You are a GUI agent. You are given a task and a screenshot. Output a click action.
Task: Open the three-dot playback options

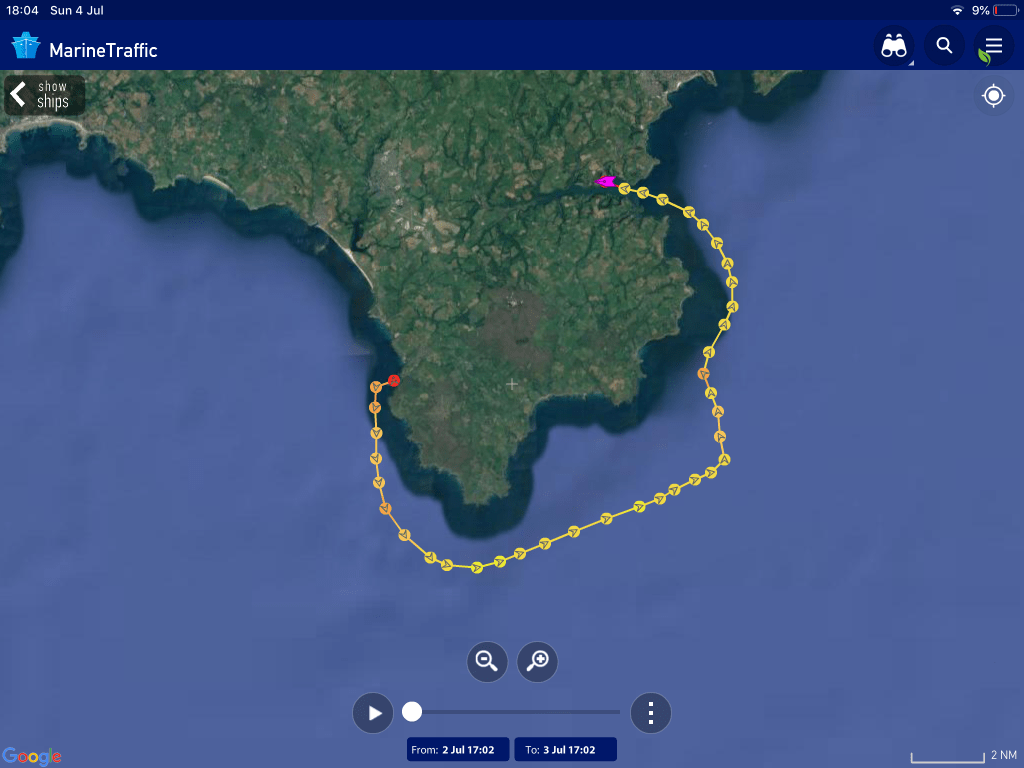tap(650, 712)
